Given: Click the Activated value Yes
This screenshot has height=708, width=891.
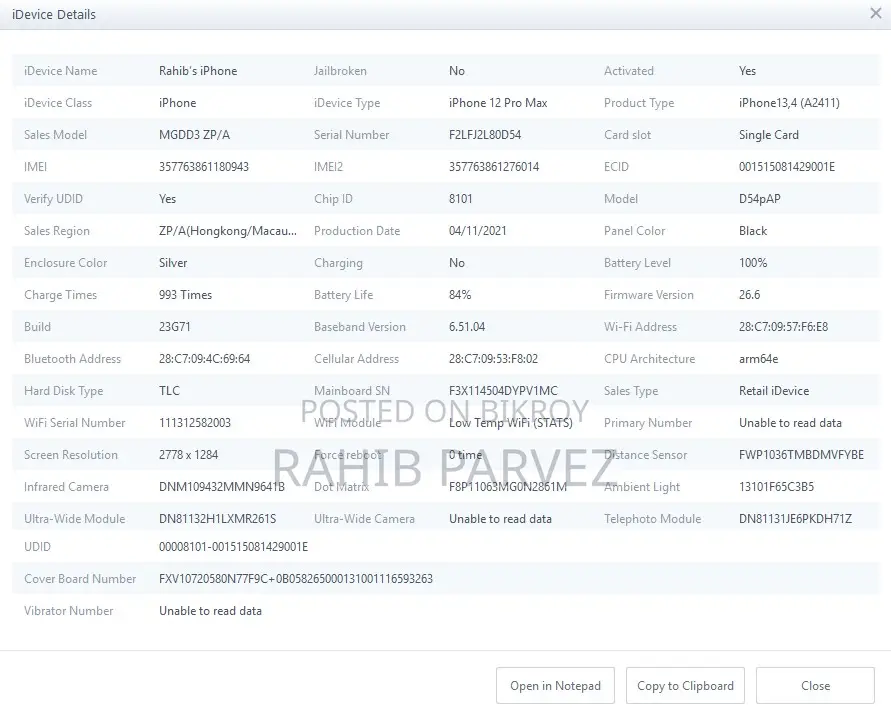Looking at the screenshot, I should [x=747, y=71].
